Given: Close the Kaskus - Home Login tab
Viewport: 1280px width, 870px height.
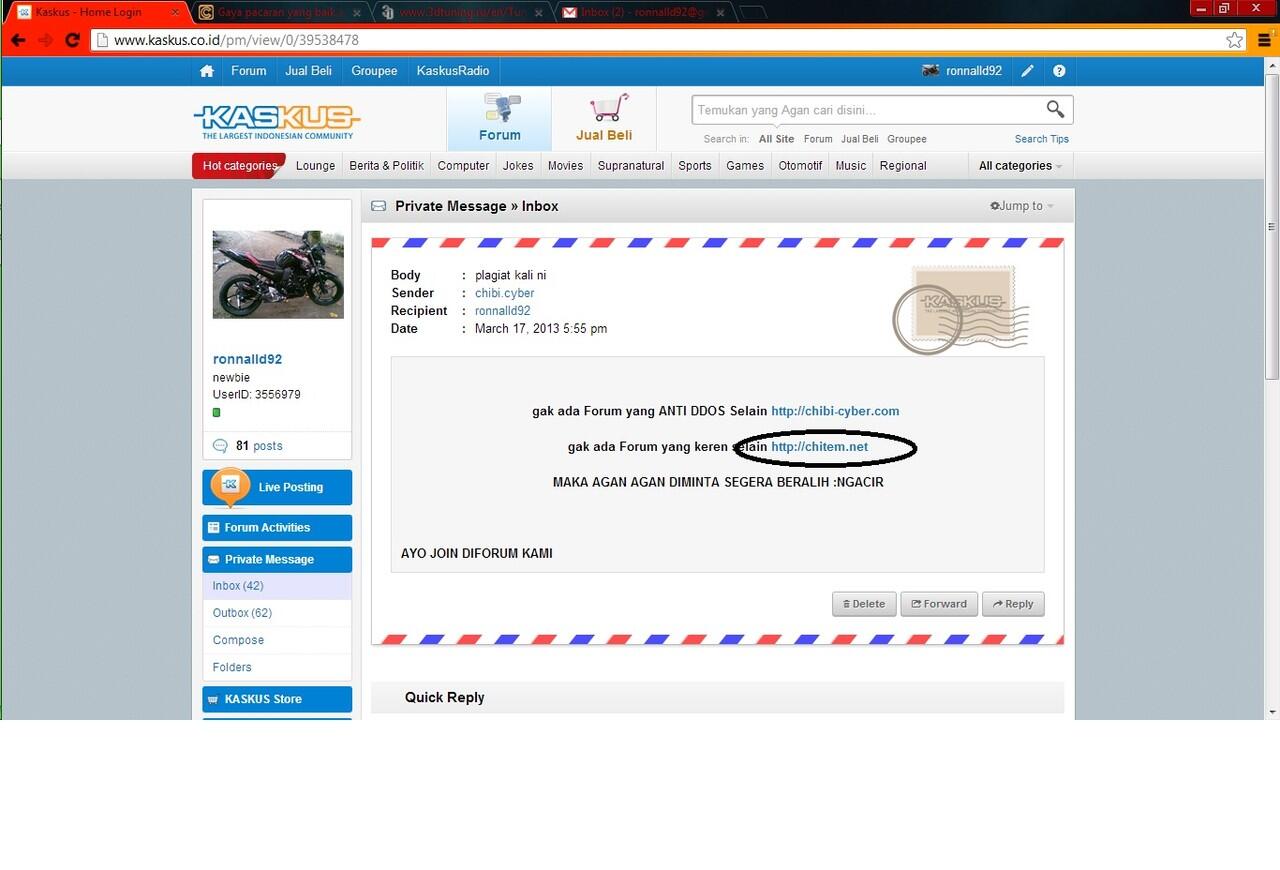Looking at the screenshot, I should coord(175,12).
